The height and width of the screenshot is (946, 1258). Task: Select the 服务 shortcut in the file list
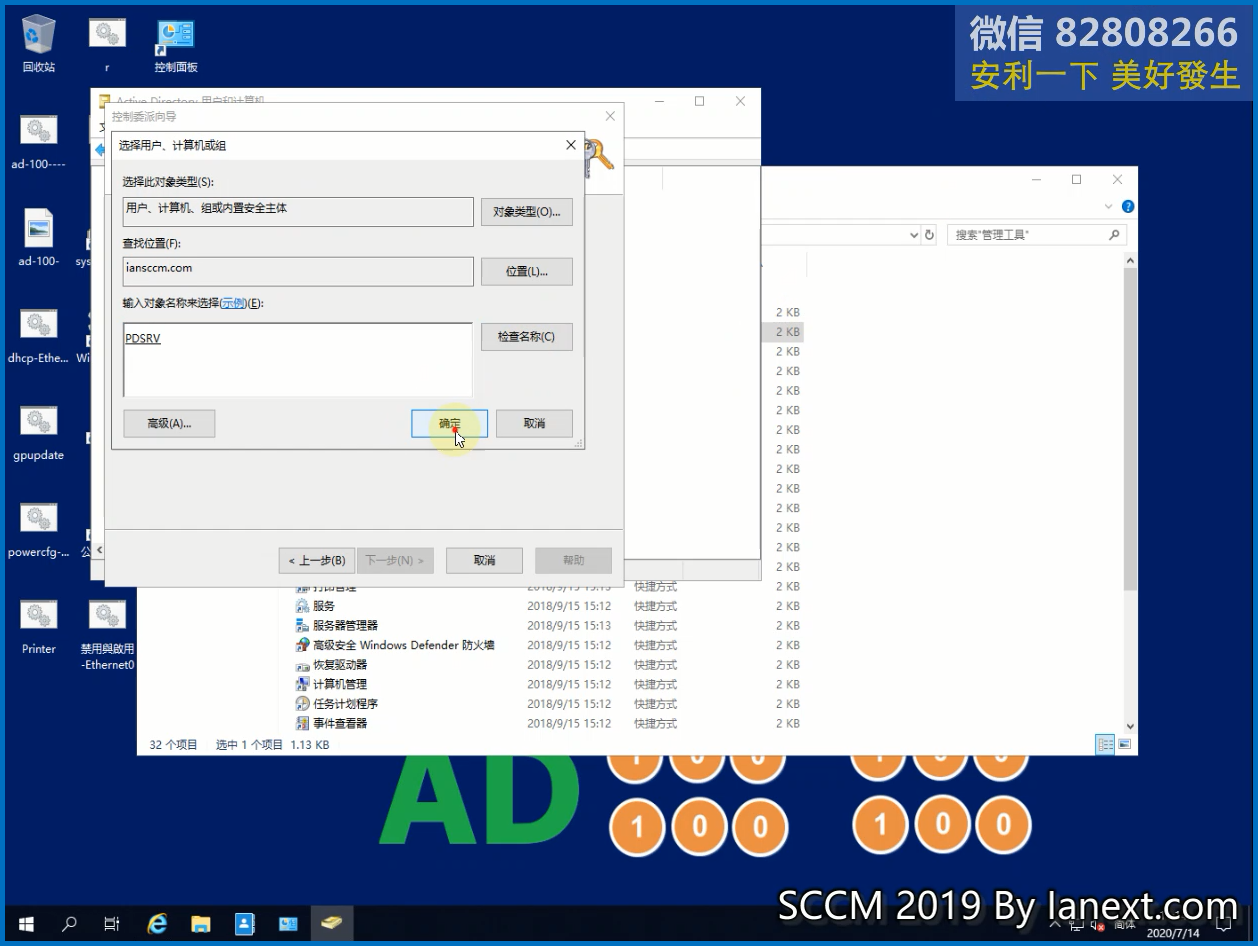point(324,606)
